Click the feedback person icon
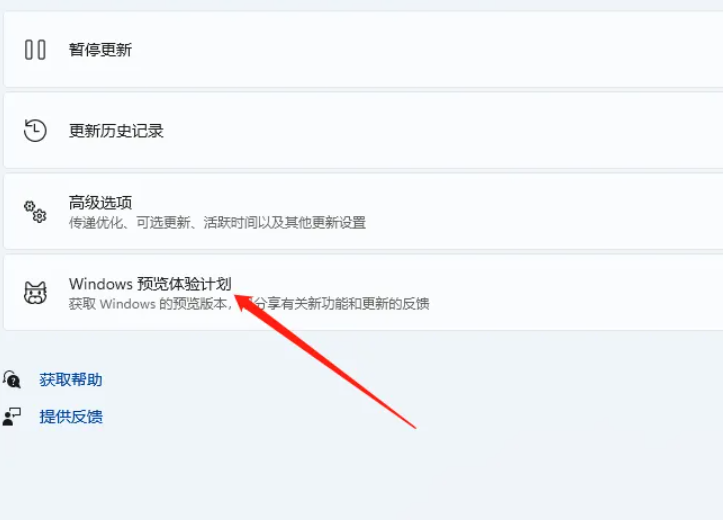Image resolution: width=726 pixels, height=520 pixels. click(12, 416)
